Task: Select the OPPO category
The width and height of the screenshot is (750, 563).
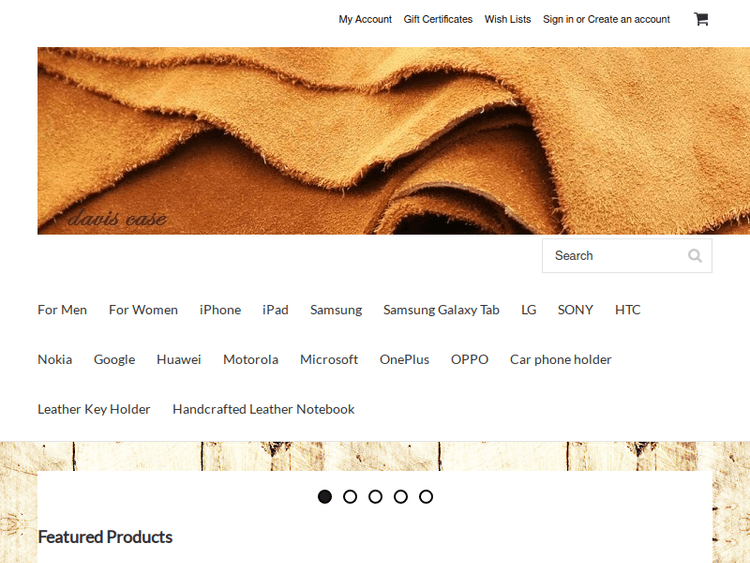Action: [469, 360]
